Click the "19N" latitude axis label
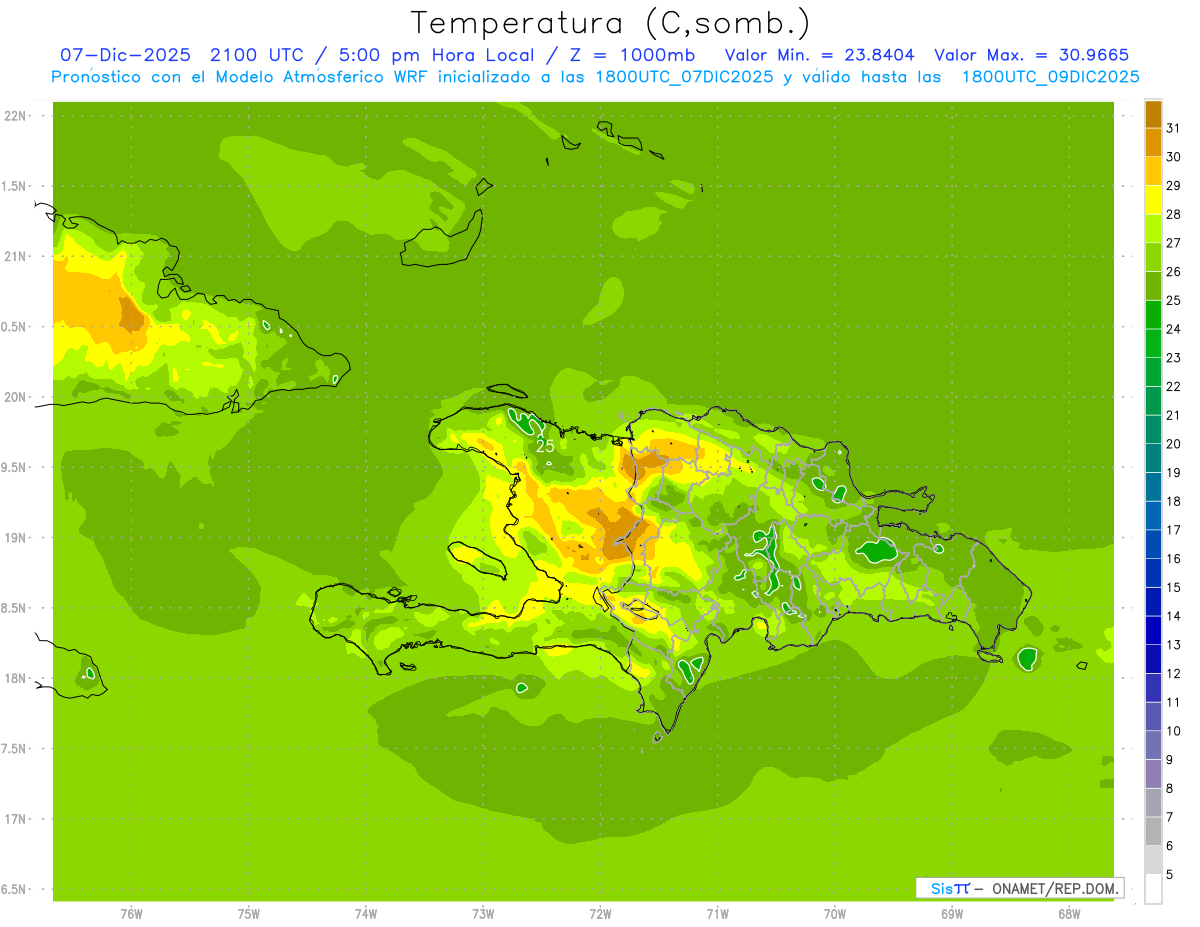This screenshot has width=1200, height=927. [16, 538]
